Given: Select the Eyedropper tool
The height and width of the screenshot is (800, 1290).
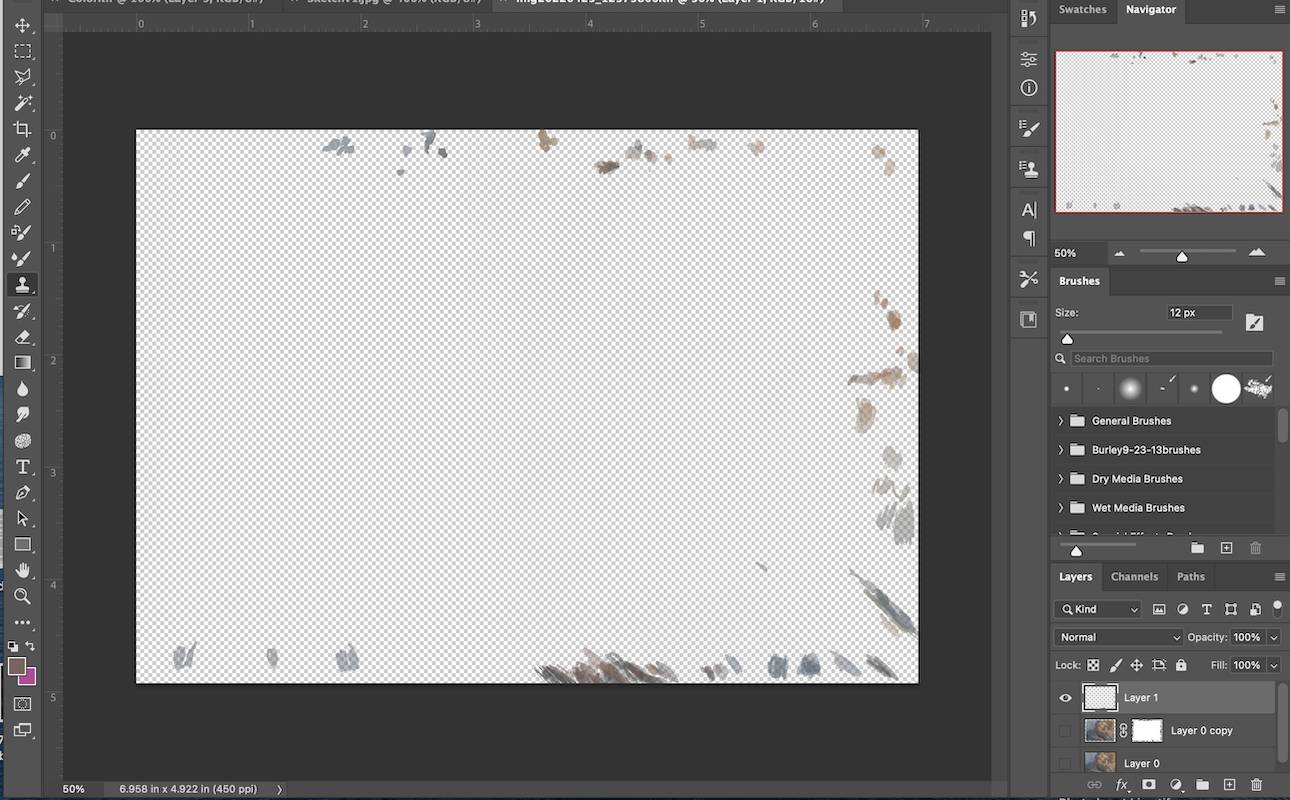Looking at the screenshot, I should coord(22,155).
